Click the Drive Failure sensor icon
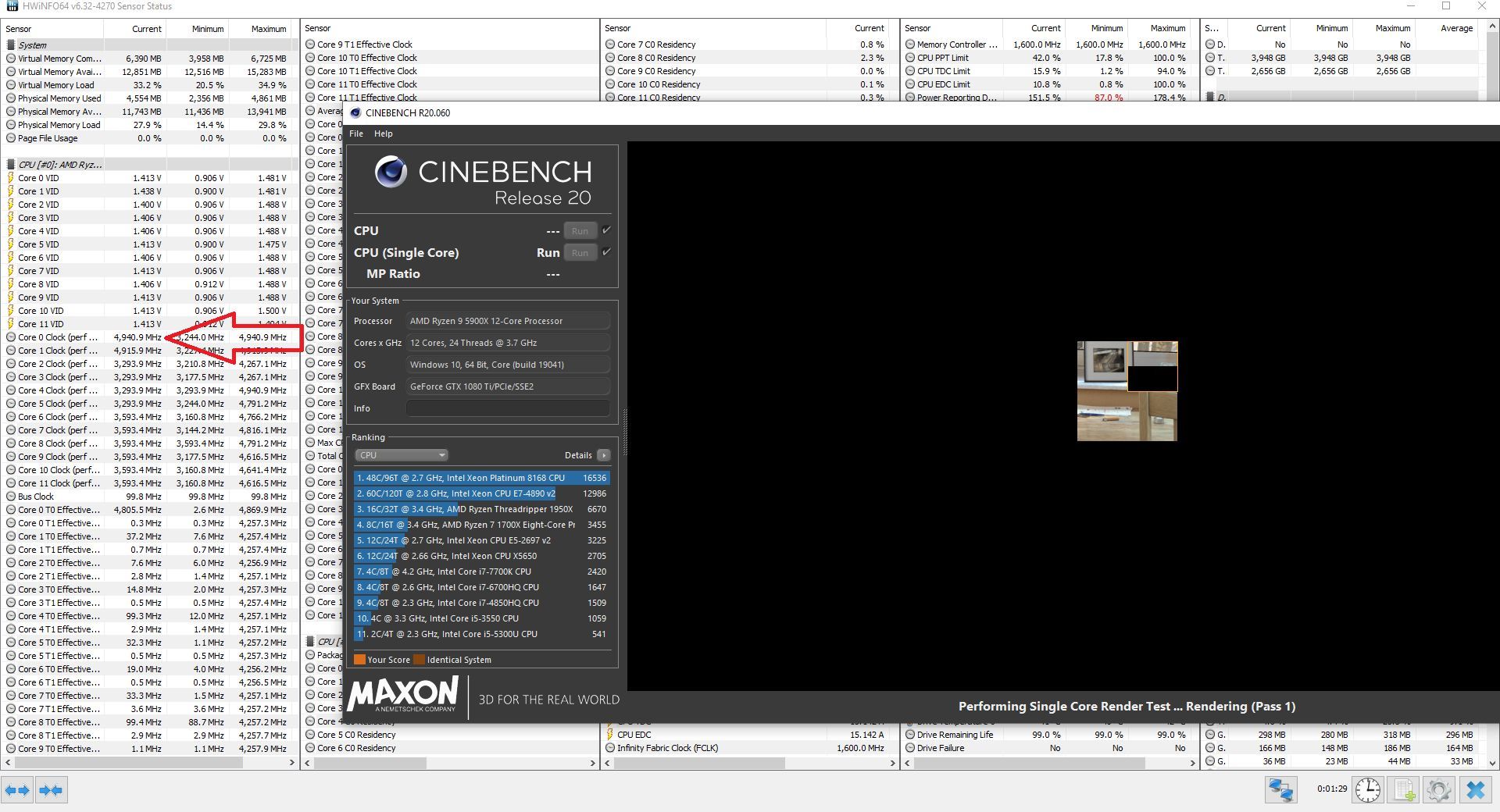Screen dimensions: 1500x812 coord(910,748)
